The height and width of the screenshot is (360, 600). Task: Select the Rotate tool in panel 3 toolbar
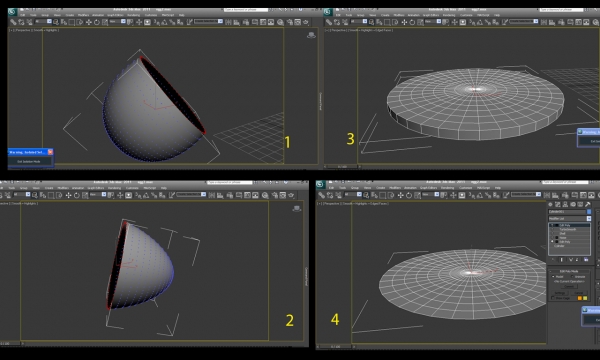[x=412, y=22]
